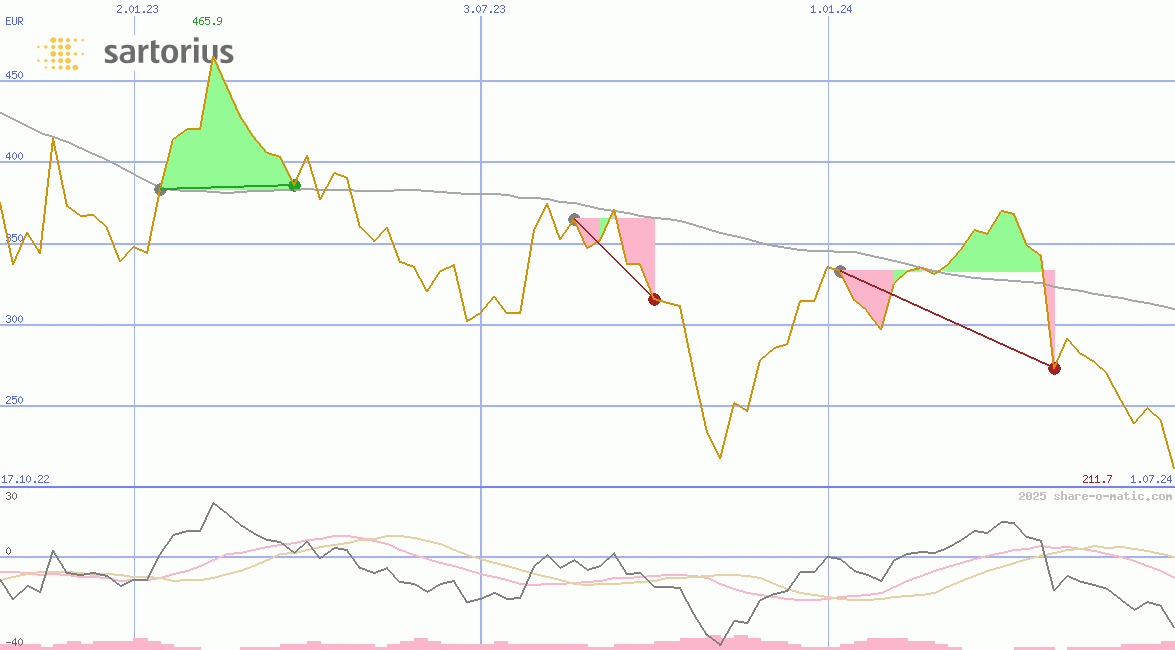Select the red exit marker near 300 line

[654, 299]
